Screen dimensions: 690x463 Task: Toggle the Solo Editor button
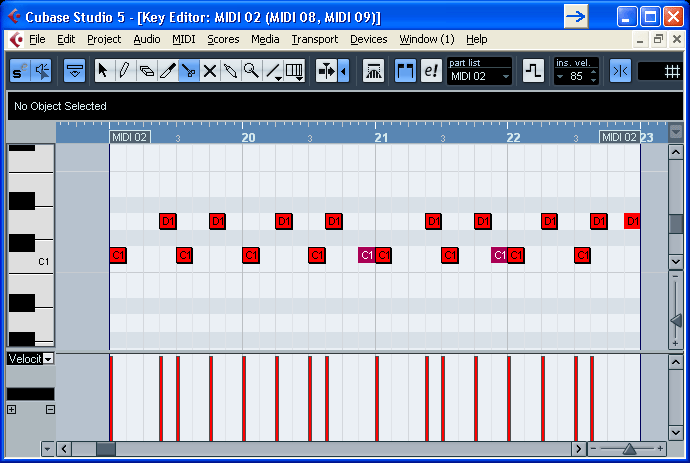point(20,70)
